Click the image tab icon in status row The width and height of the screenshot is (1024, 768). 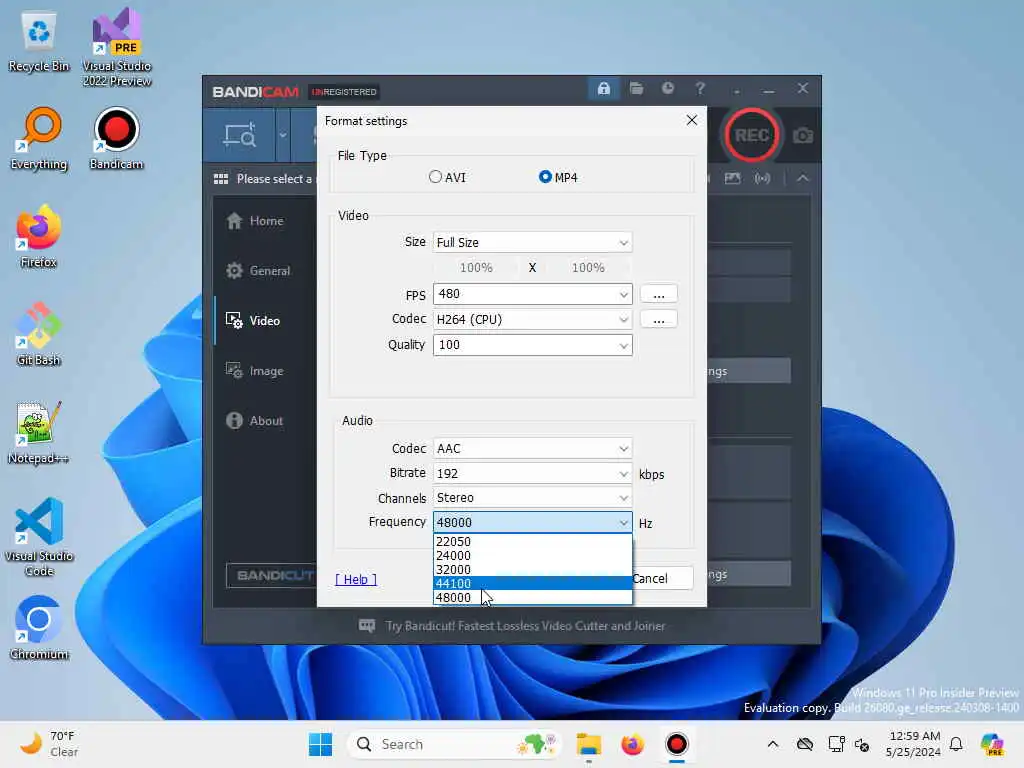732,178
